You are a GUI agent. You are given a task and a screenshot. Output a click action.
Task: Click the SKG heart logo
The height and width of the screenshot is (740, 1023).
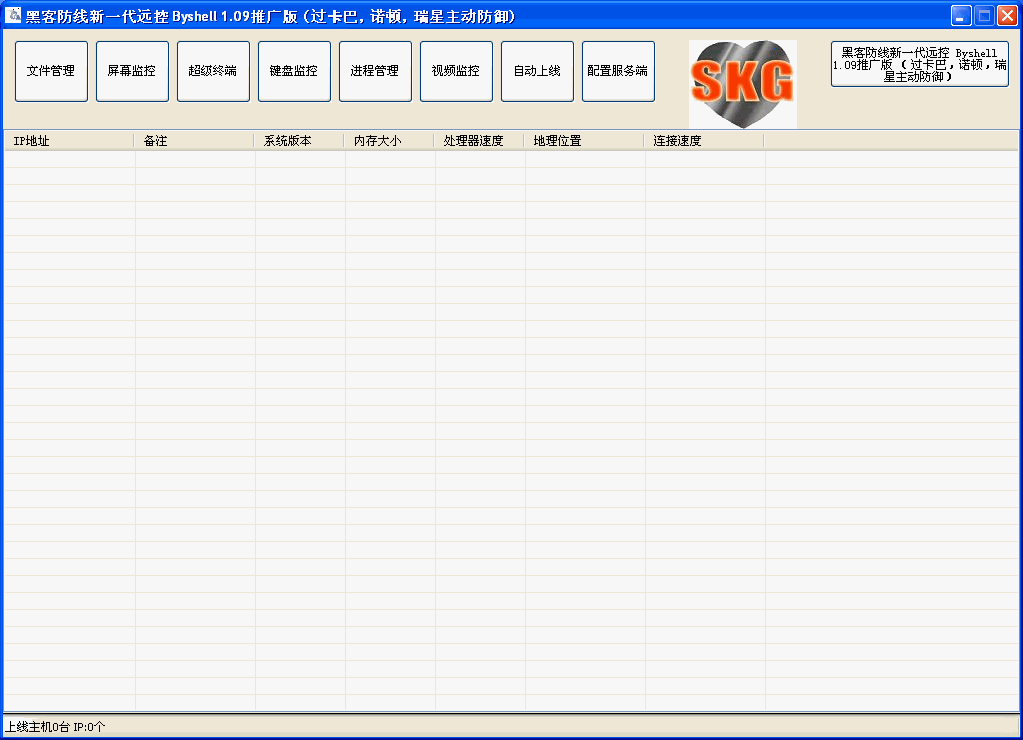(x=742, y=83)
